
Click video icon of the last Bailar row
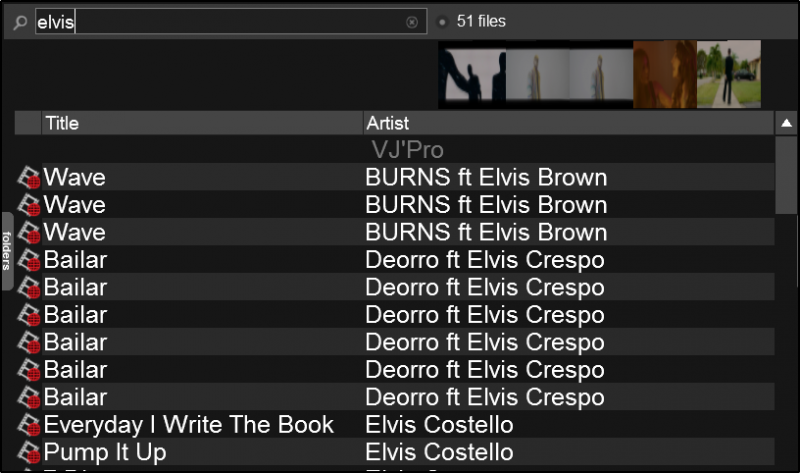pos(29,397)
